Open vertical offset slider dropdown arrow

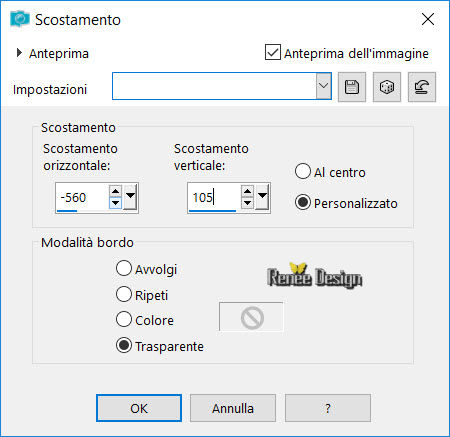click(x=262, y=197)
